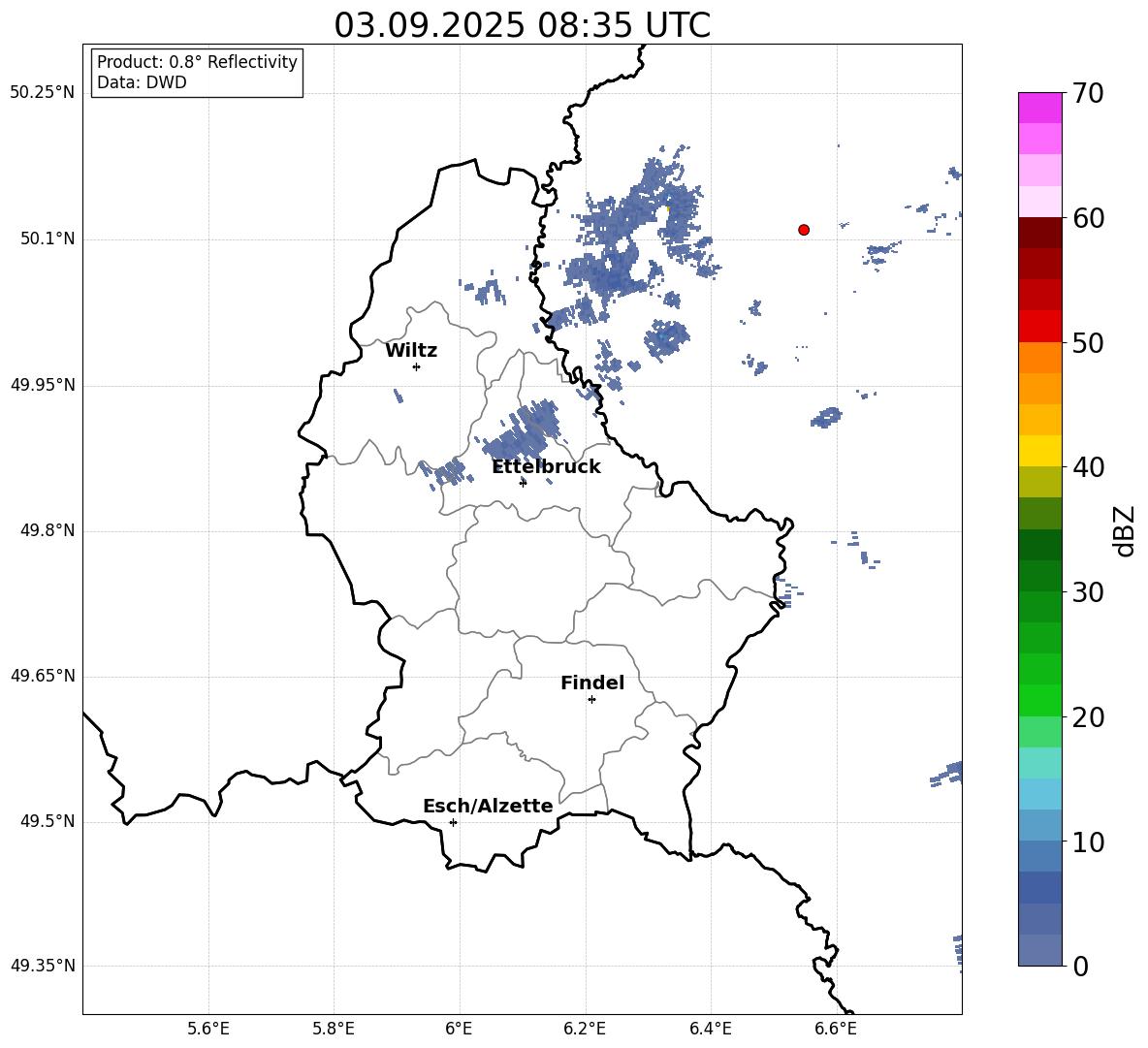Click the bright green colorbar segment at 20
Viewport: 1148px width, 1048px height.
click(1040, 700)
